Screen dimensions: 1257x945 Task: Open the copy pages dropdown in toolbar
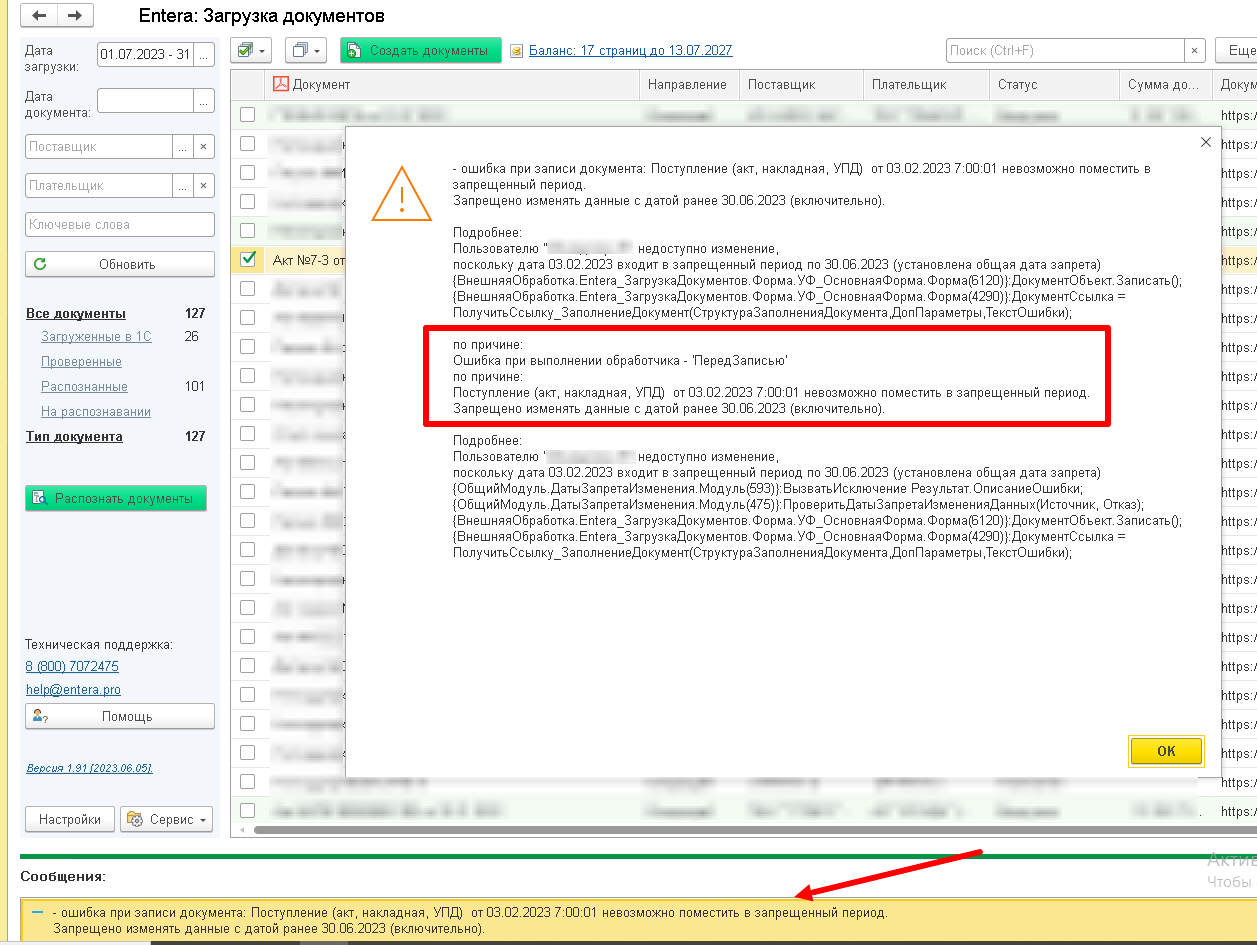[305, 50]
